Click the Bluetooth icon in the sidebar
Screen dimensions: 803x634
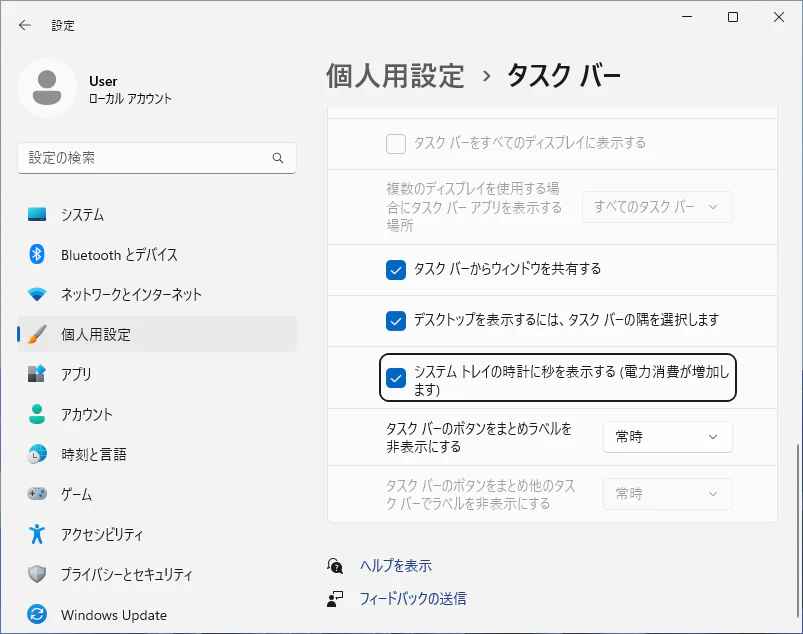[x=37, y=254]
